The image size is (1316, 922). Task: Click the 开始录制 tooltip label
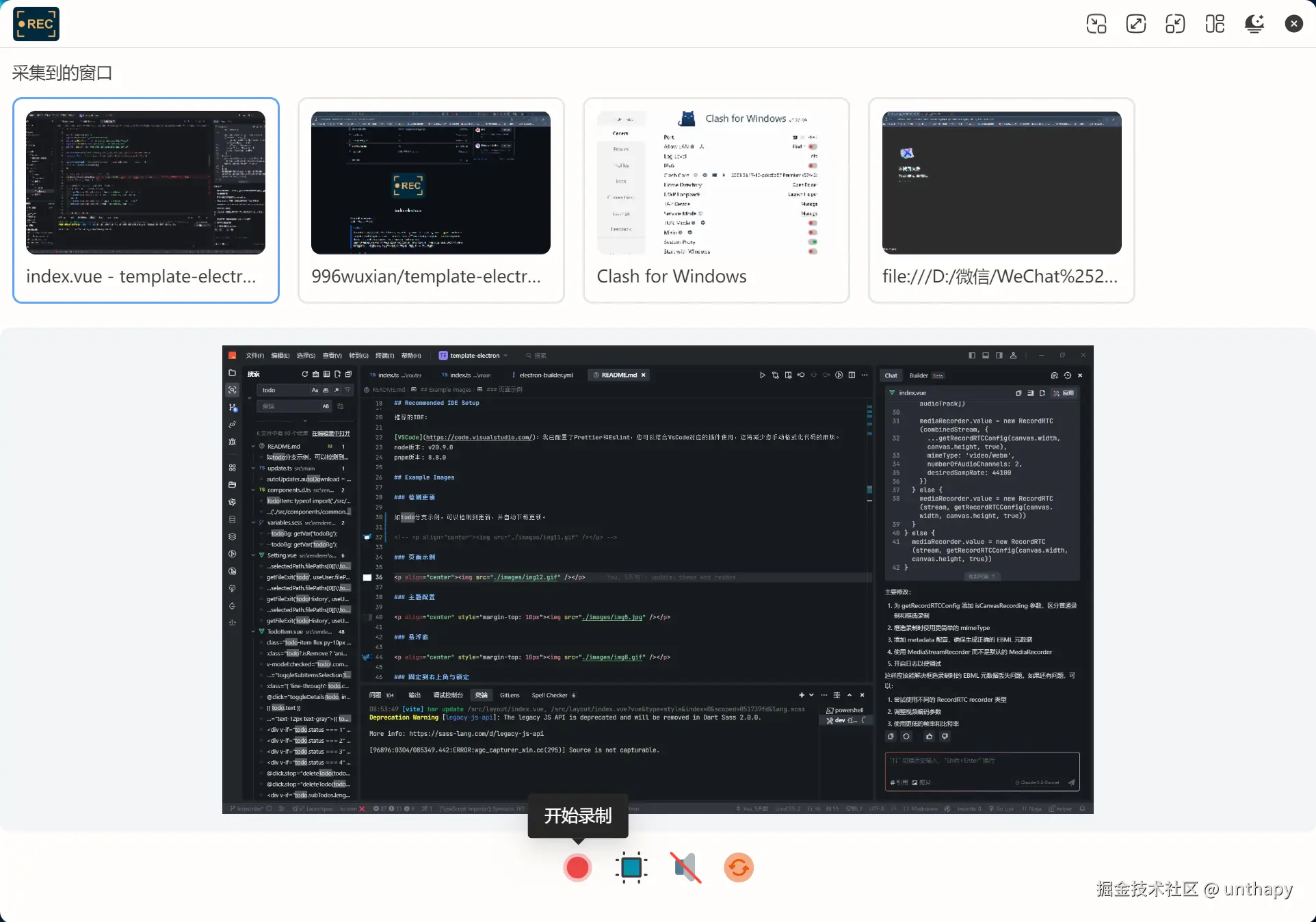click(x=578, y=815)
